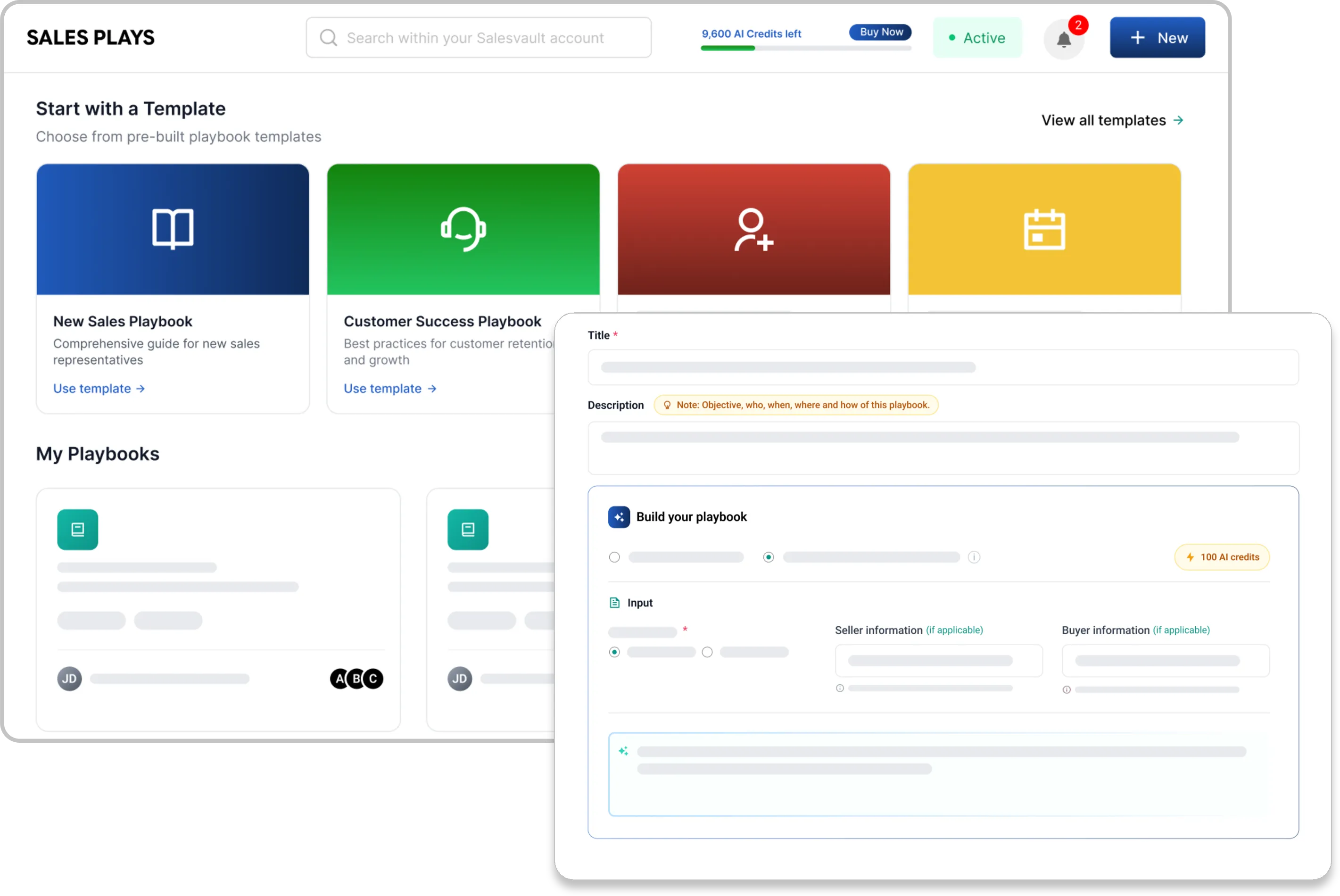Click the search magnifier icon
This screenshot has width=1340, height=896.
point(329,38)
